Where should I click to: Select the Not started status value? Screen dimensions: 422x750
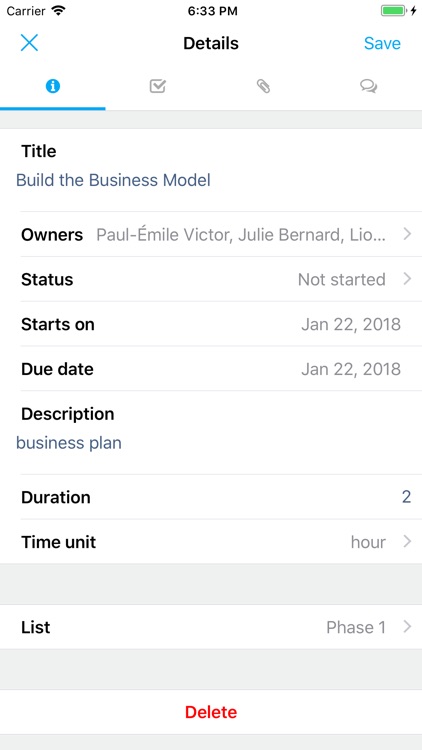click(x=342, y=279)
